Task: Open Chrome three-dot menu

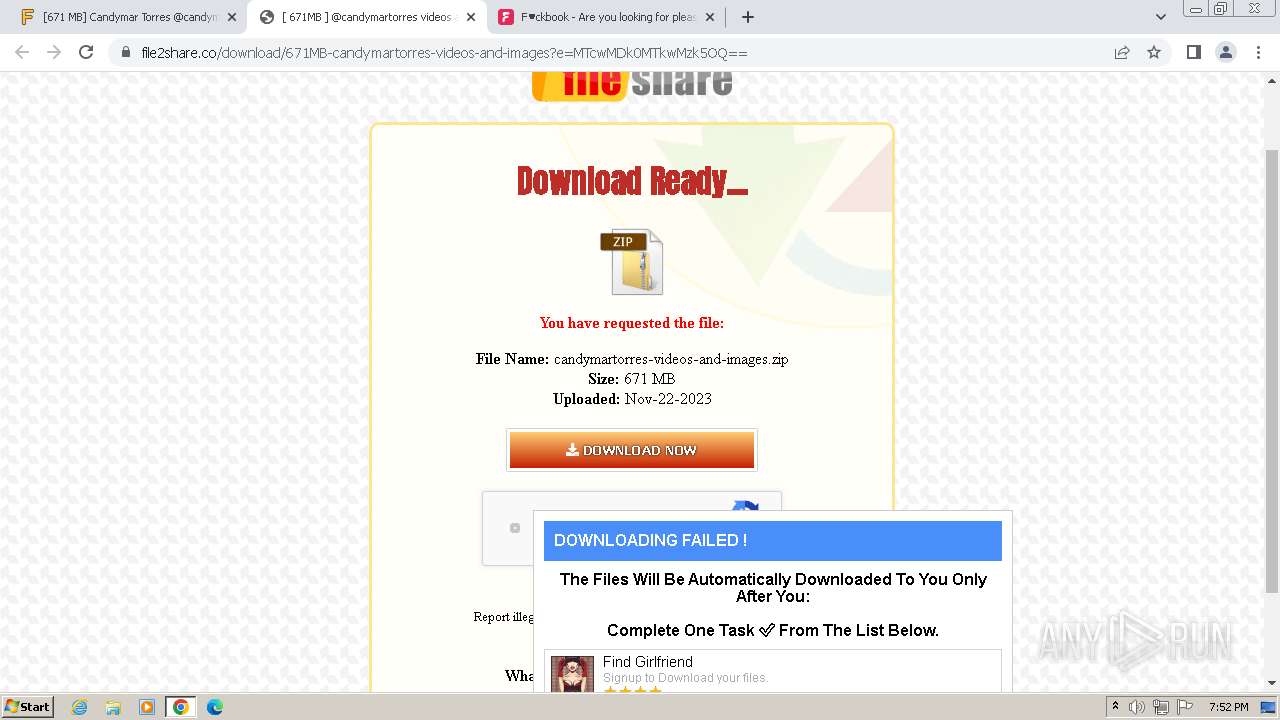Action: pos(1258,52)
